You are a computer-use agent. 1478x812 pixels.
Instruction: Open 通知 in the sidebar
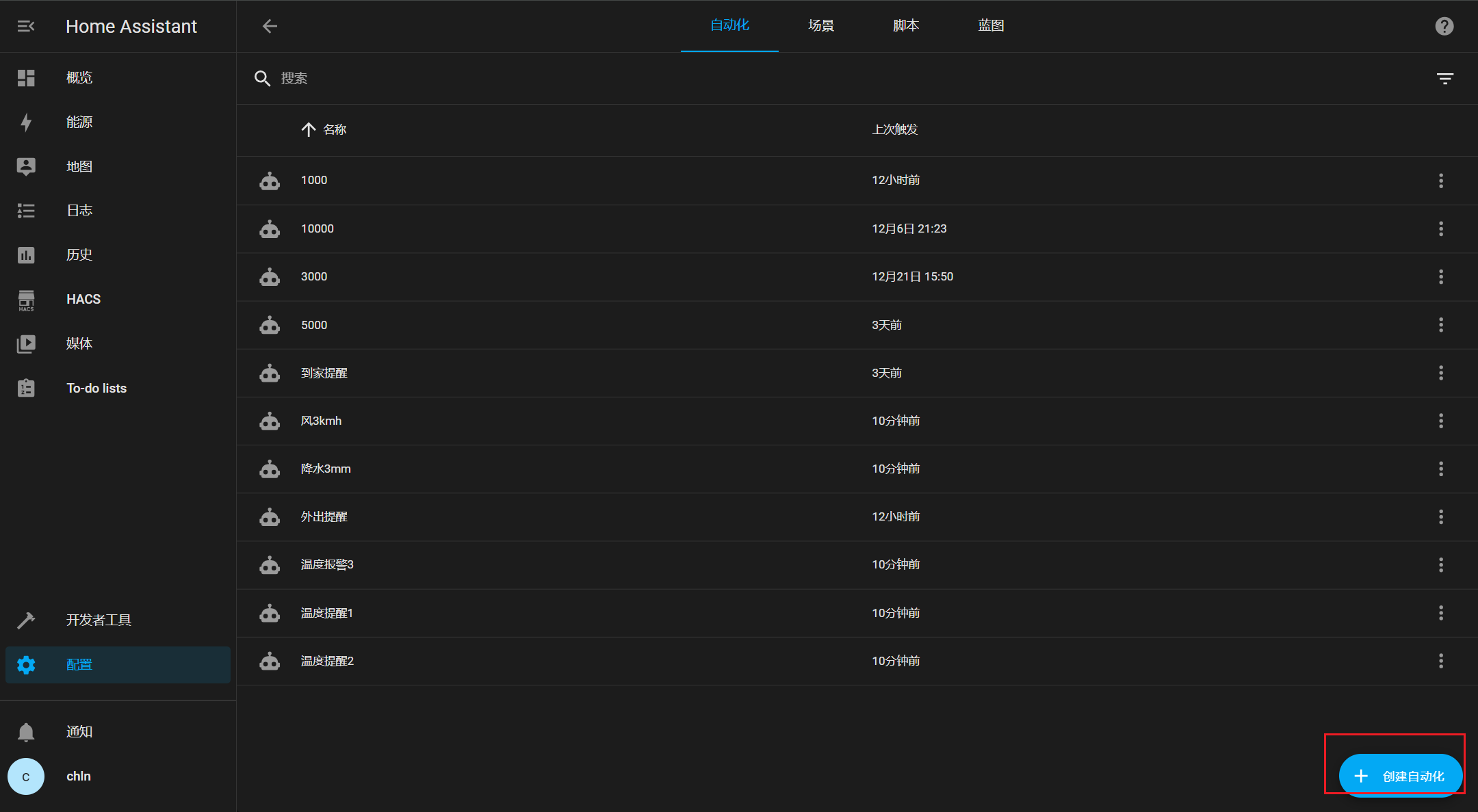coord(118,732)
